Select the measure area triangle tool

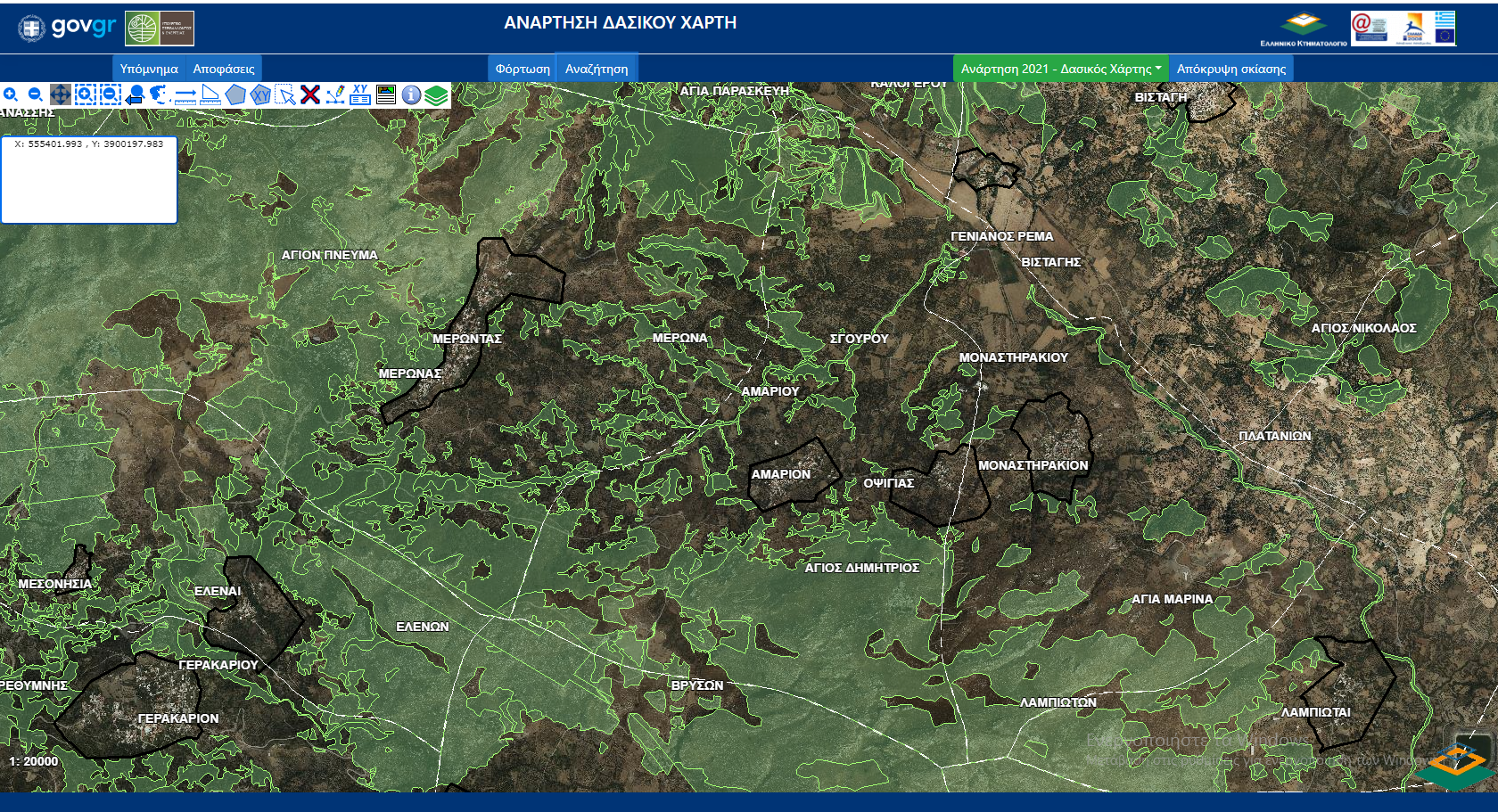tap(210, 94)
